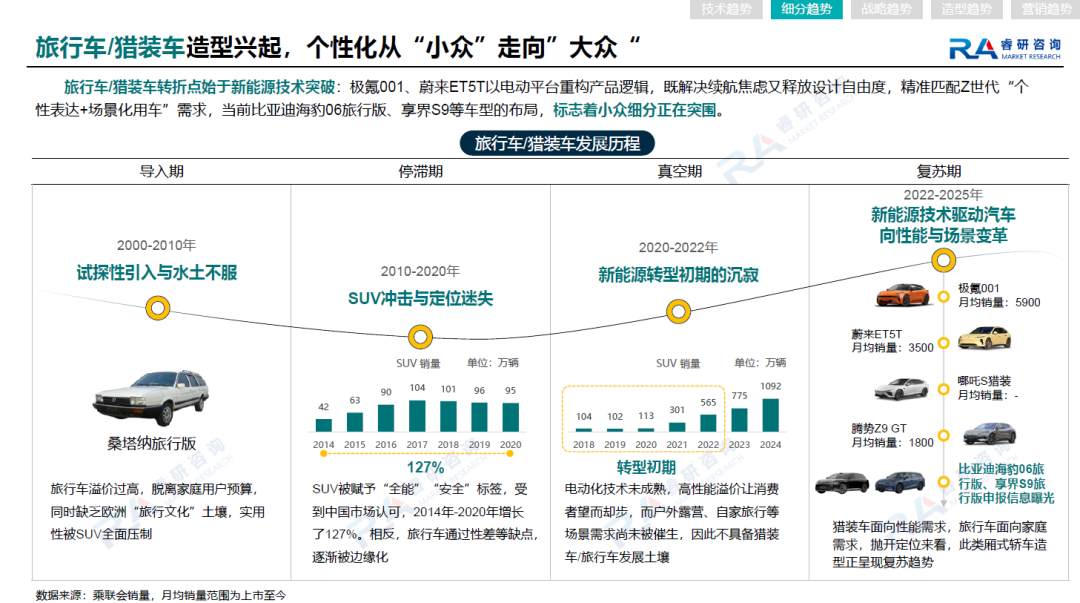Click the 2015 bar labeled 63
The image size is (1080, 603).
[x=355, y=422]
